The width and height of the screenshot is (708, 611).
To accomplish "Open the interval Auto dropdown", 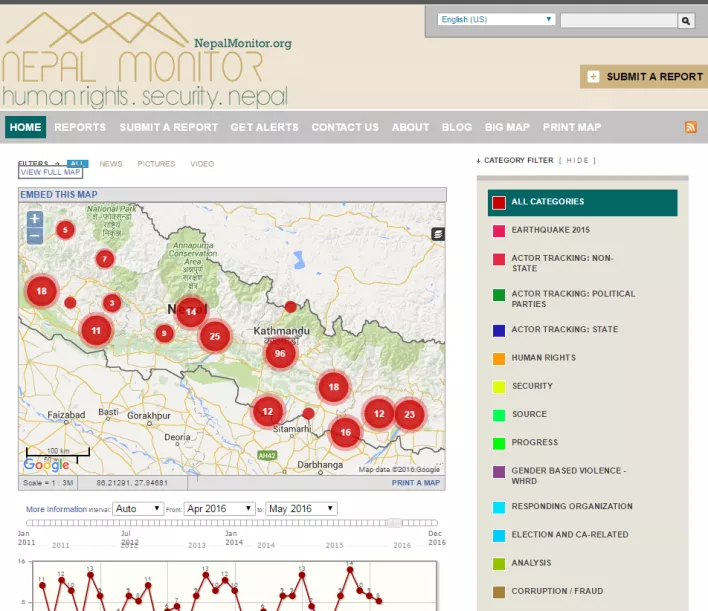I will pos(138,509).
